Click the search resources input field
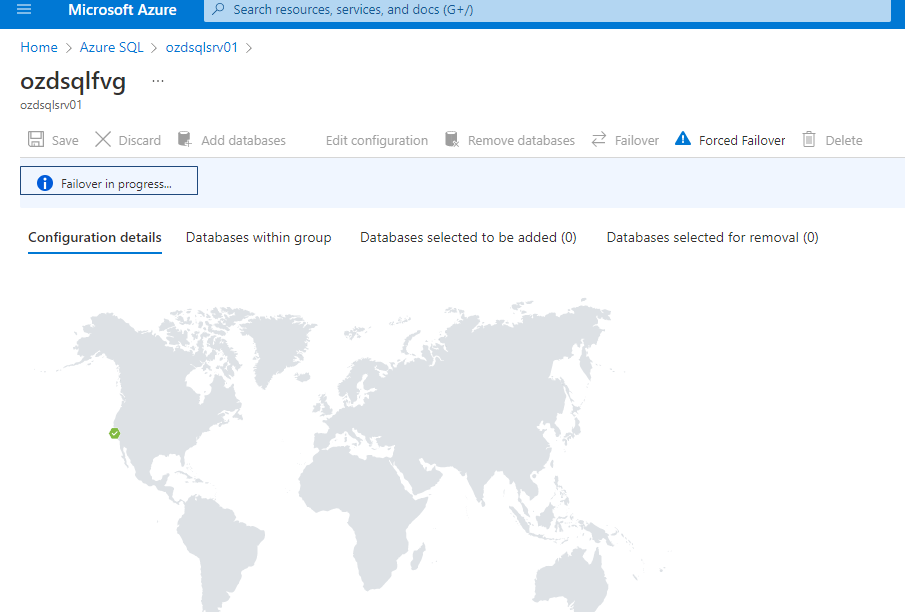This screenshot has width=905, height=612. pos(547,10)
